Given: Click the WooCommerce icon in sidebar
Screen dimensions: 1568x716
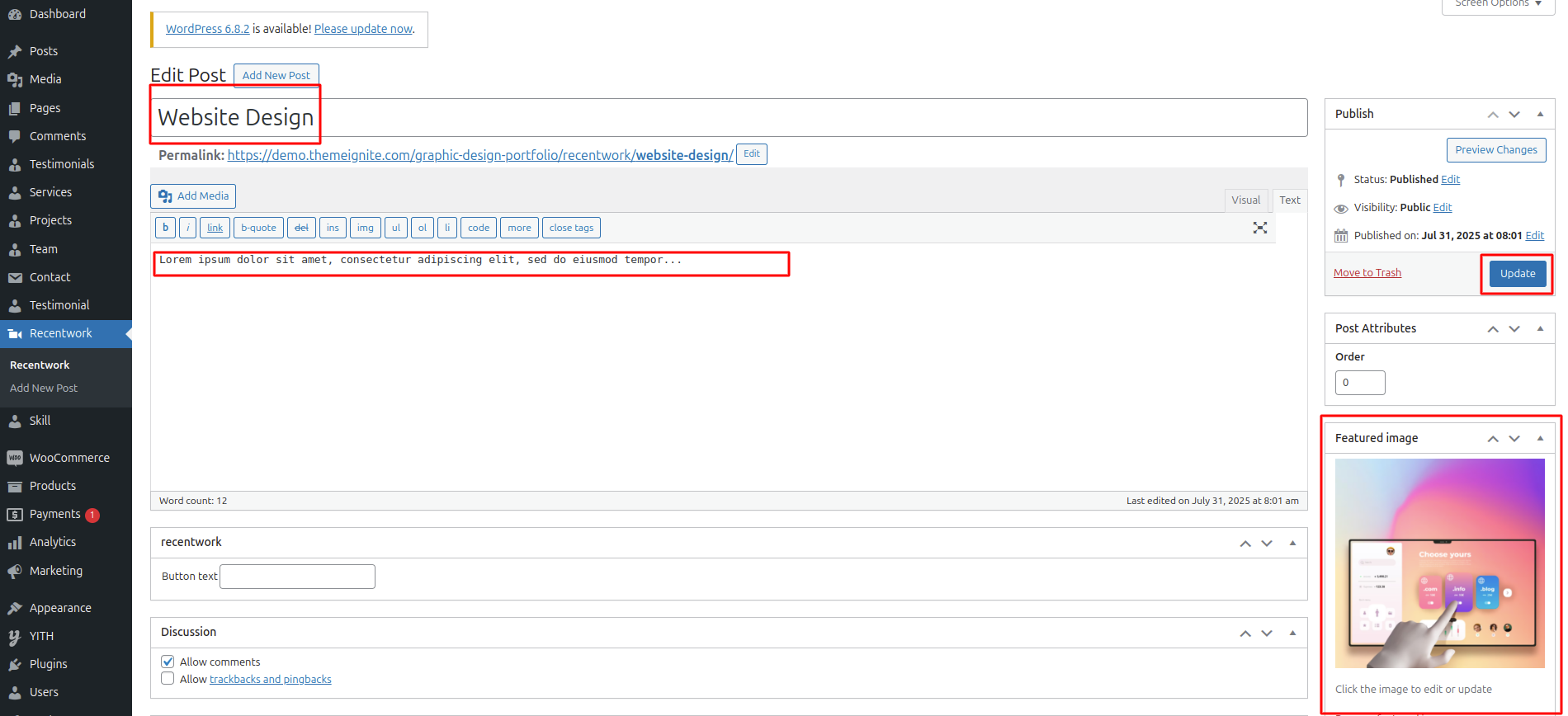Looking at the screenshot, I should 15,458.
